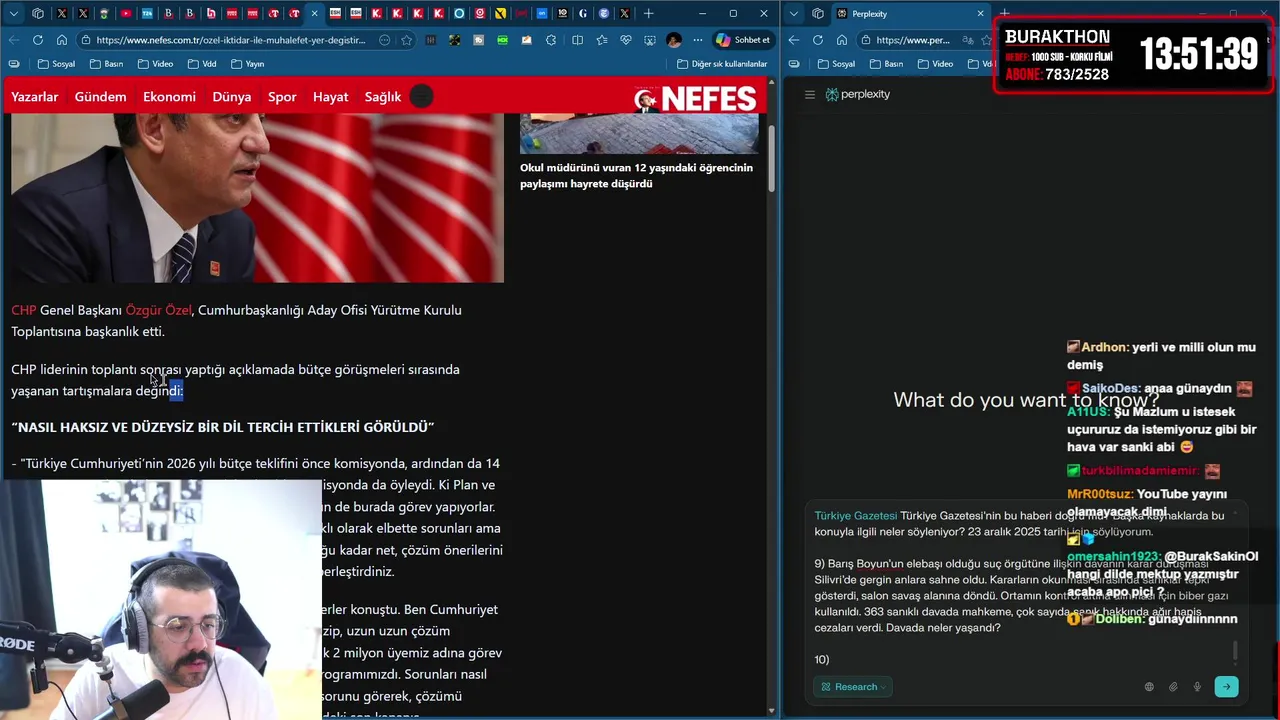1280x720 pixels.
Task: Click the back arrow in right browser
Action: click(x=794, y=40)
